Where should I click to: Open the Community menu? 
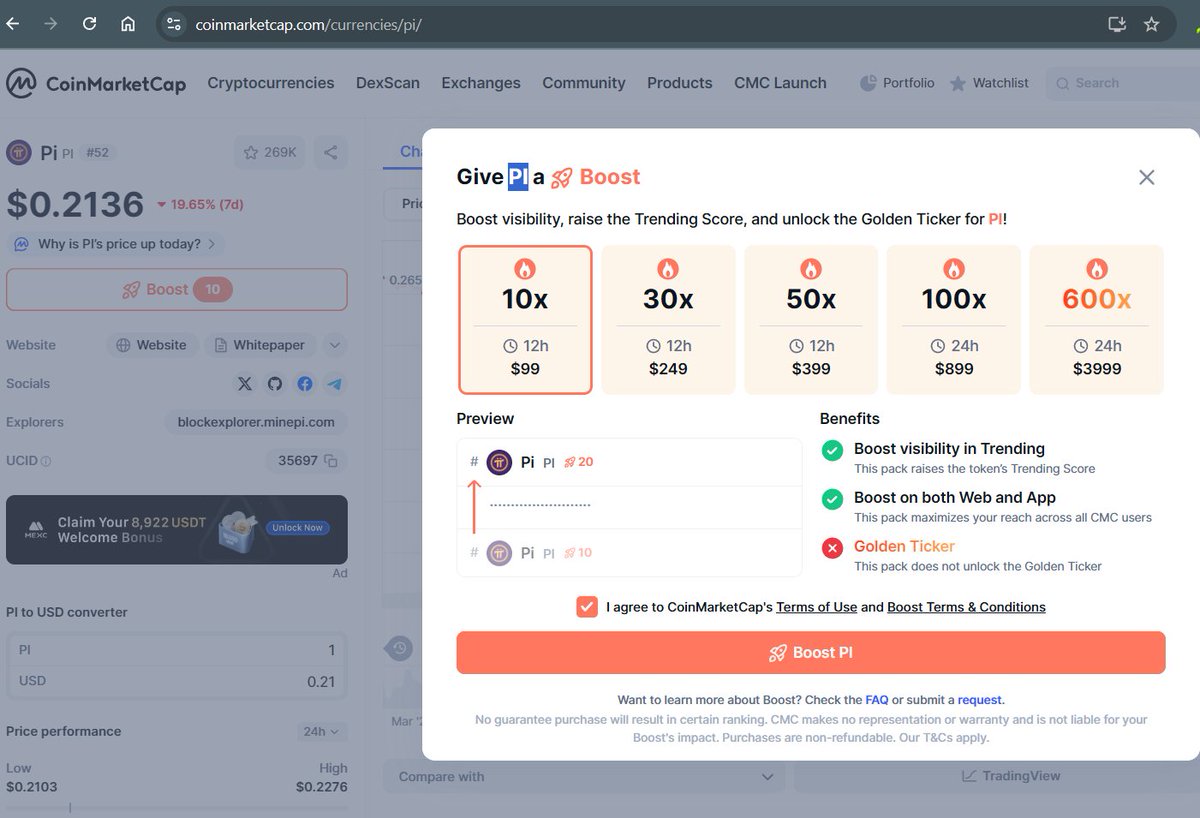coord(584,83)
